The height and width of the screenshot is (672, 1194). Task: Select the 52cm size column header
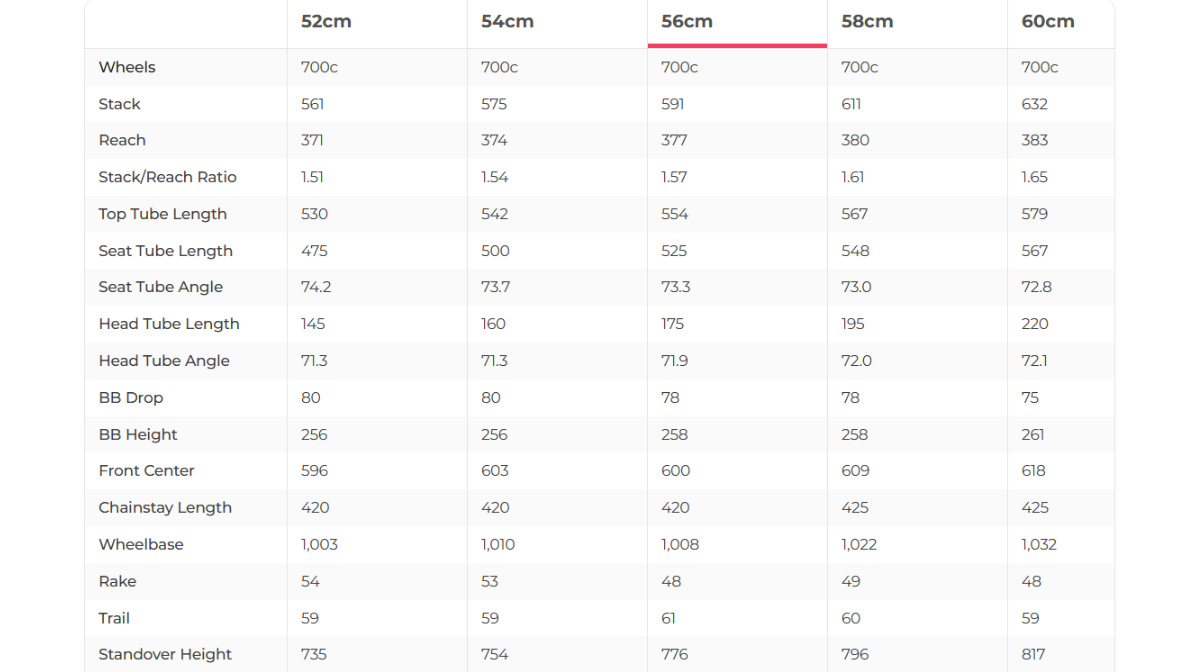(x=326, y=21)
